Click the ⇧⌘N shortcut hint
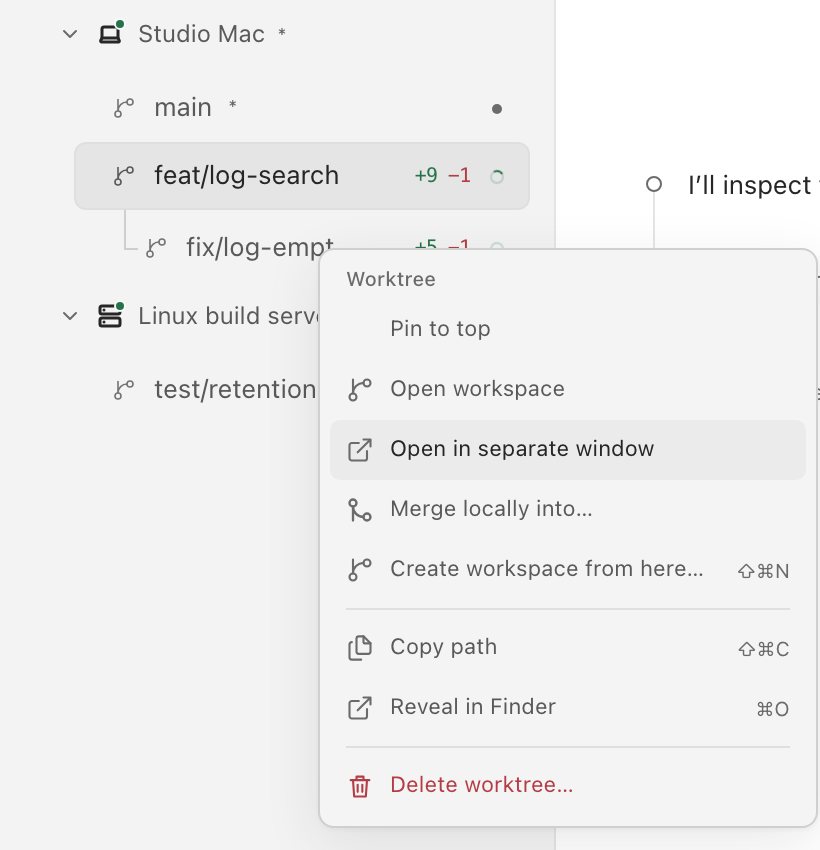The image size is (820, 850). coord(764,571)
